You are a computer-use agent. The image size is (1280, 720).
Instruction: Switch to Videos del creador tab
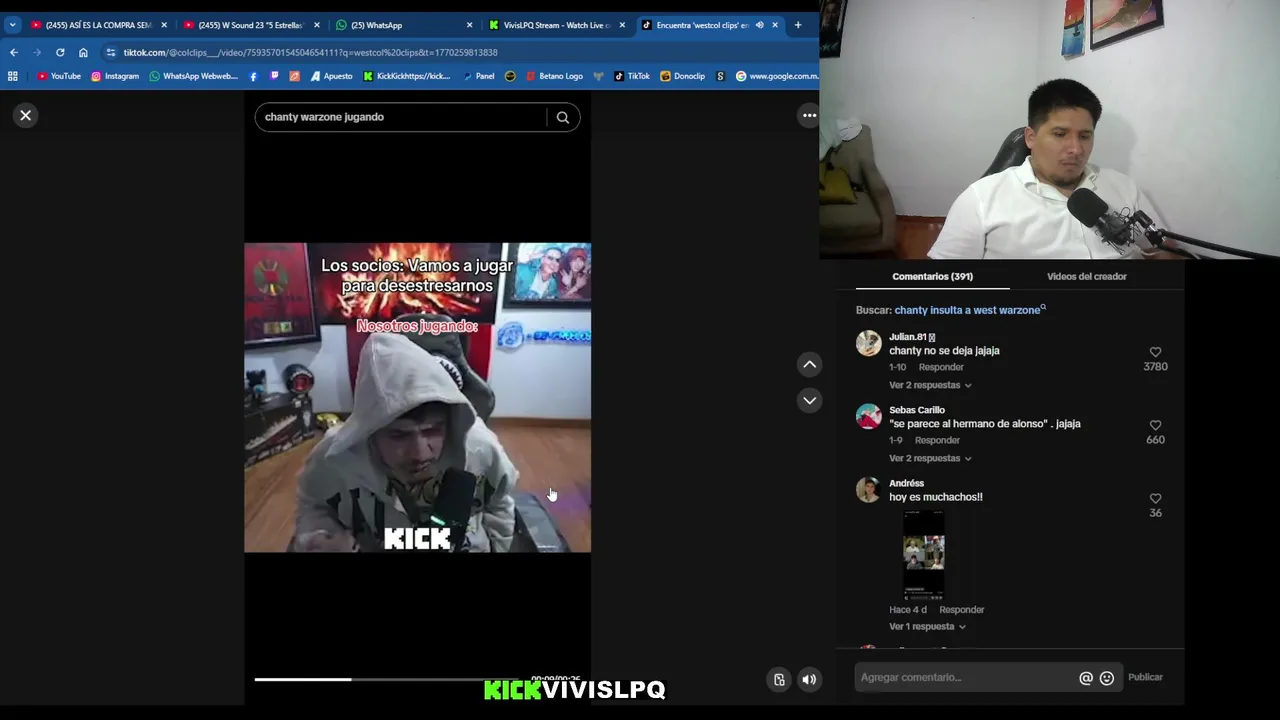point(1086,277)
